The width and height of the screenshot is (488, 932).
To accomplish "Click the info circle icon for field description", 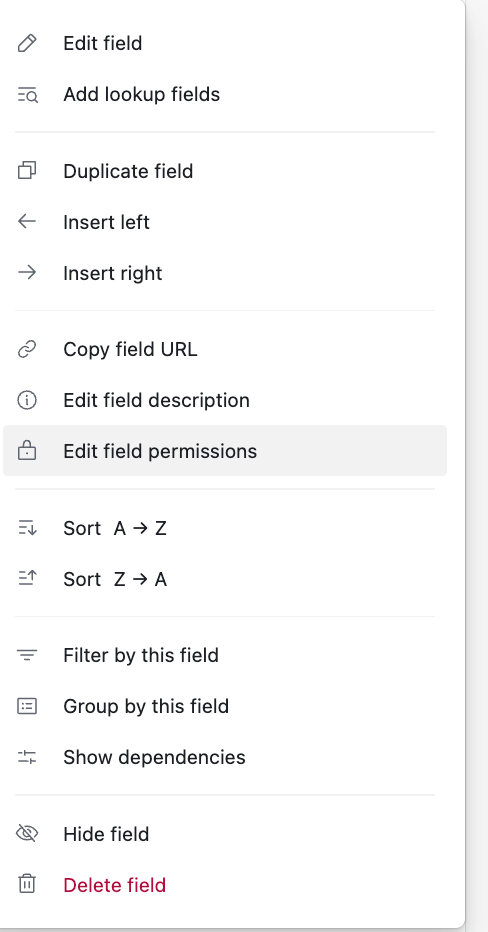I will [x=27, y=401].
